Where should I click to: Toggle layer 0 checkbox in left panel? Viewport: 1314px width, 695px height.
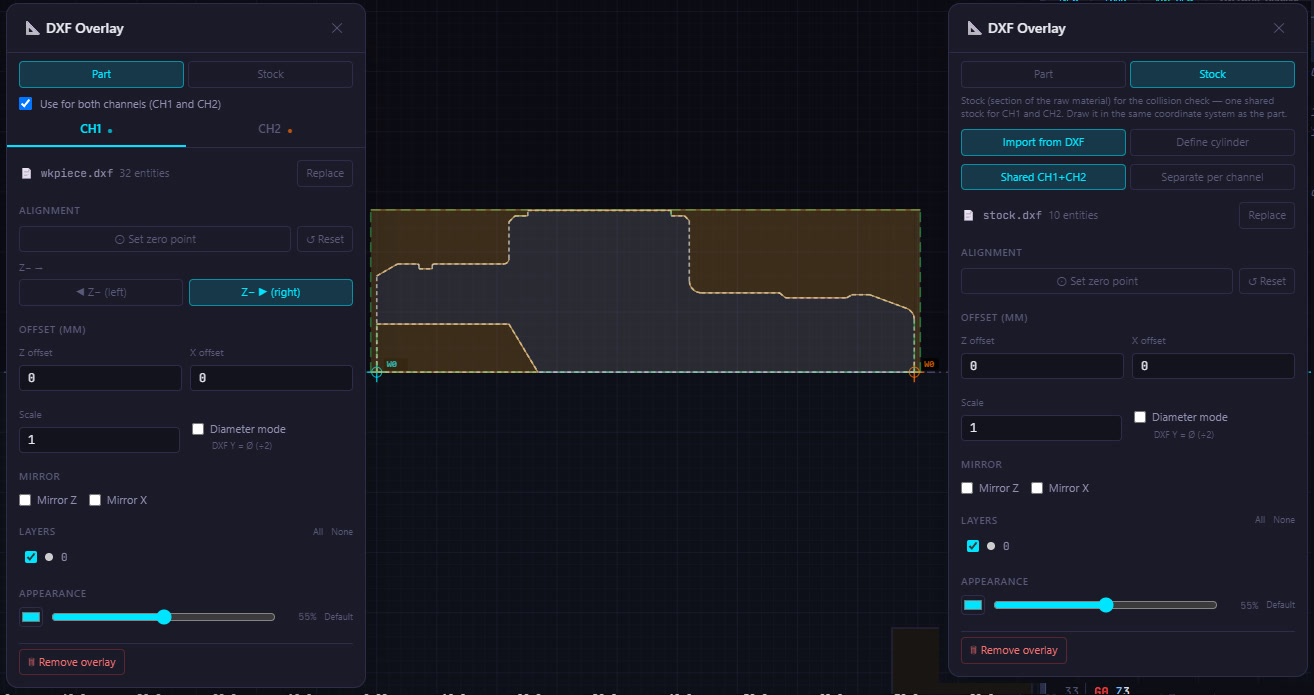31,557
